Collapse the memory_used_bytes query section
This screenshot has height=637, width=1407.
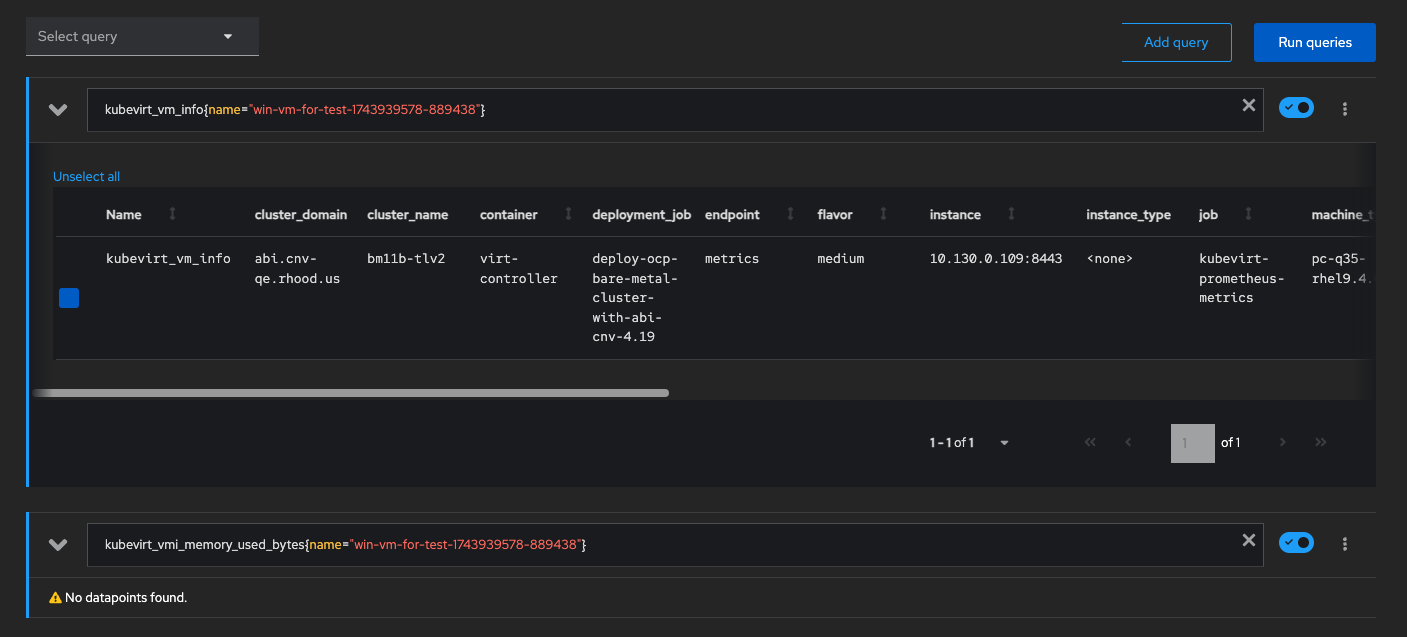[x=58, y=545]
